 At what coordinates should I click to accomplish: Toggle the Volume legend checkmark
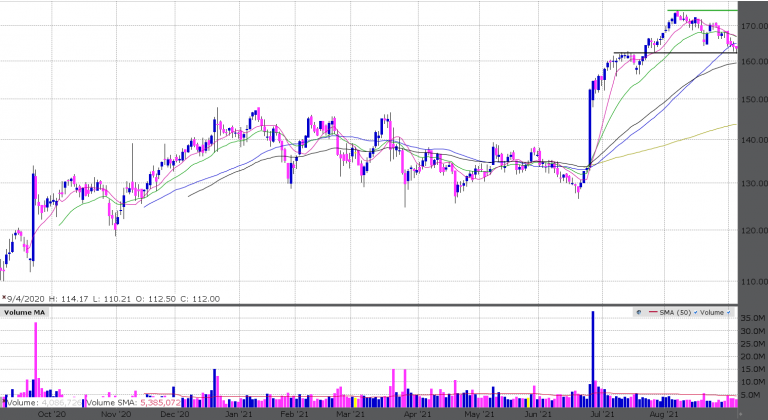coord(731,313)
